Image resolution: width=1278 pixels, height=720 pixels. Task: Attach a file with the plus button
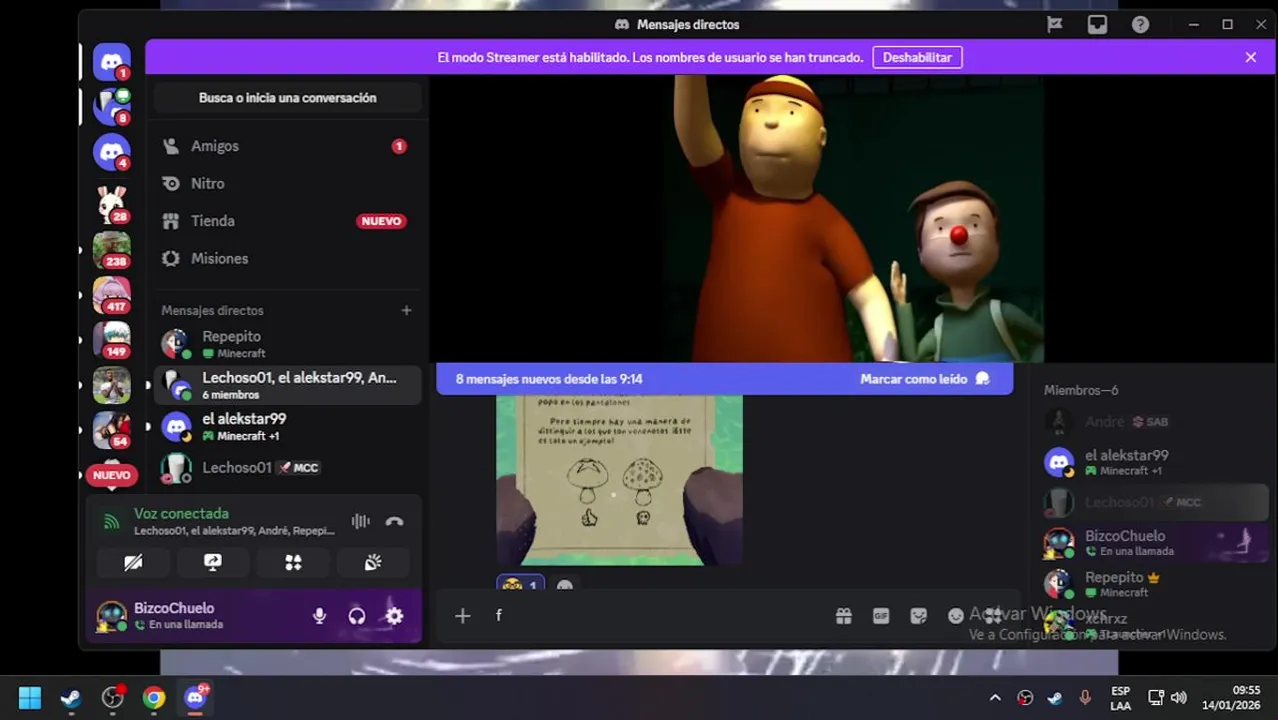point(462,616)
